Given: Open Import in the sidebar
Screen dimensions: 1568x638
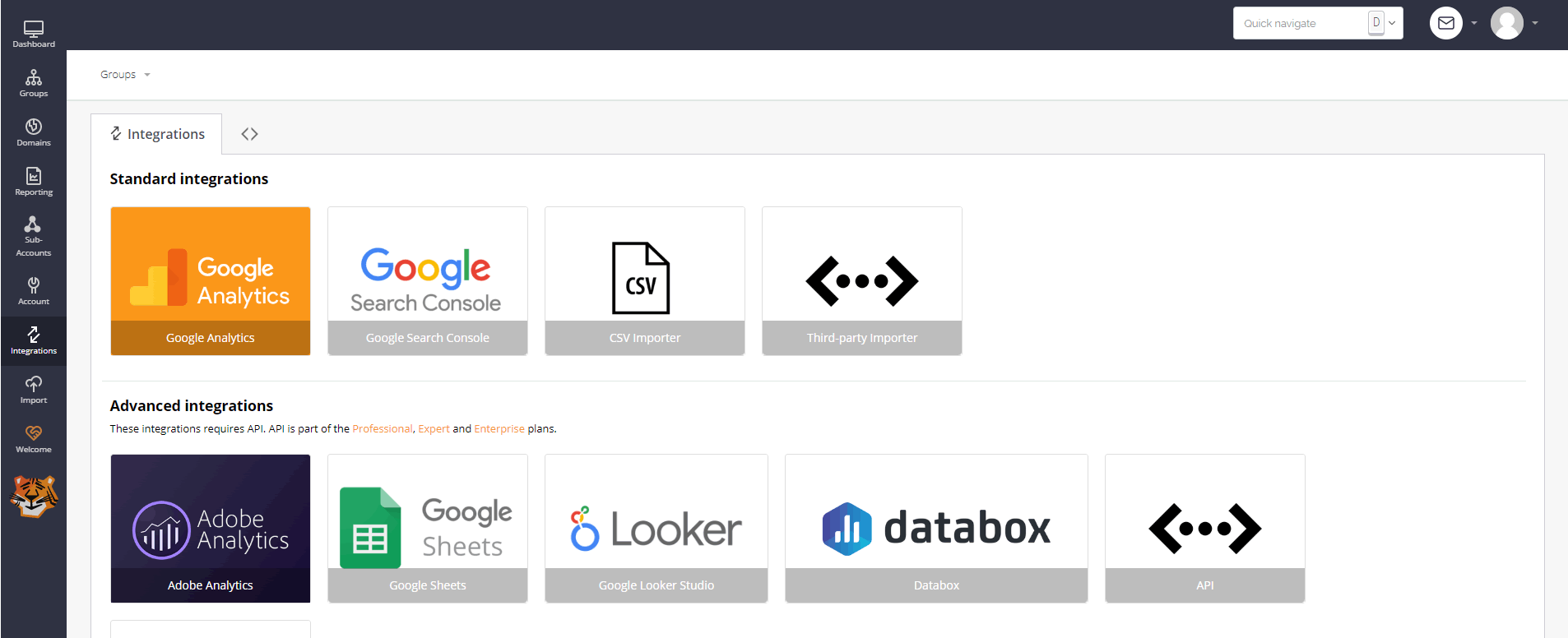Looking at the screenshot, I should (x=34, y=390).
